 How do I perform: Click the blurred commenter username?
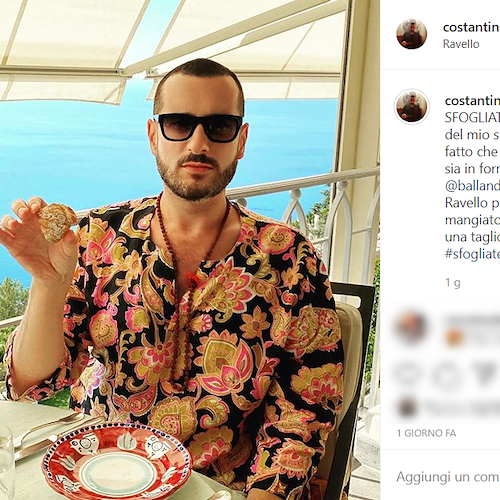[472, 322]
